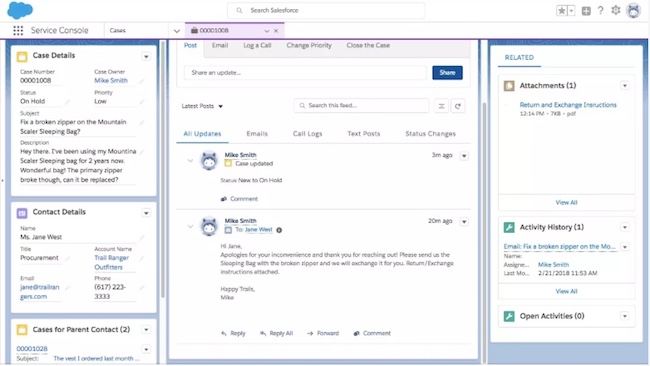Screen dimensions: 650x366
Task: Collapse the Case updated feed item
Action: tap(190, 160)
